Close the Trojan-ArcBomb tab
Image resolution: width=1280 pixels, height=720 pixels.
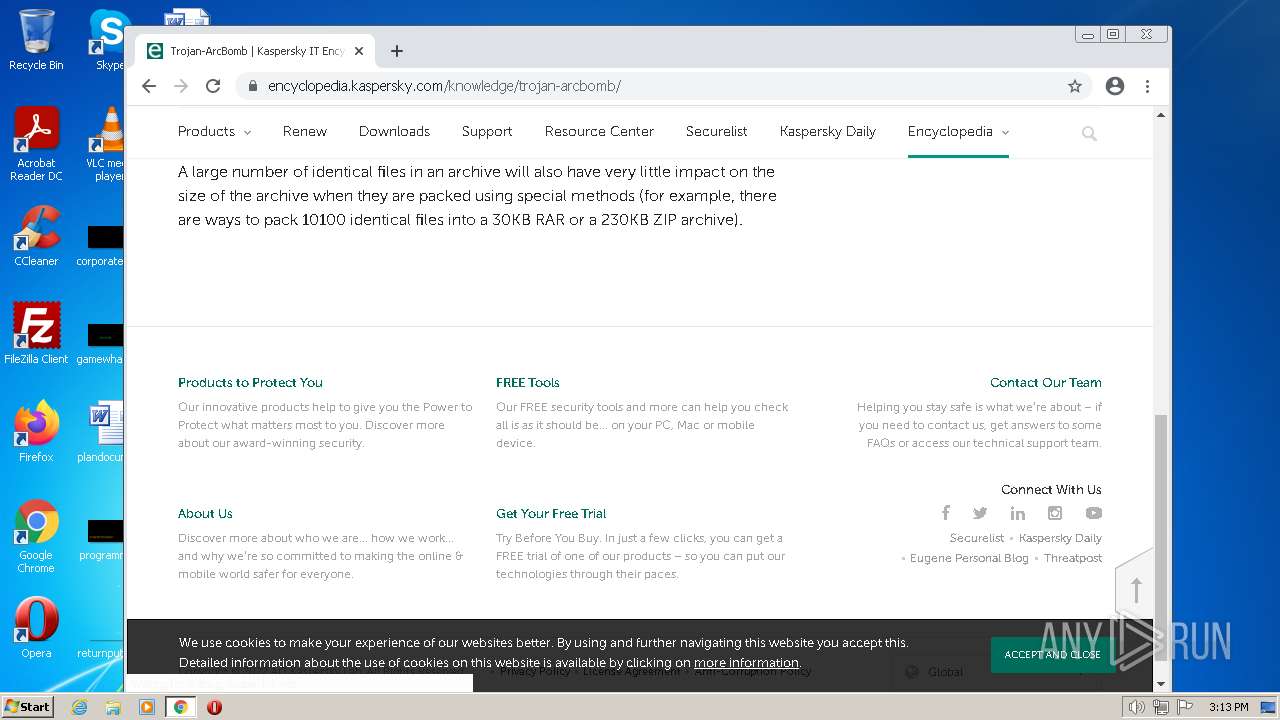pos(359,51)
